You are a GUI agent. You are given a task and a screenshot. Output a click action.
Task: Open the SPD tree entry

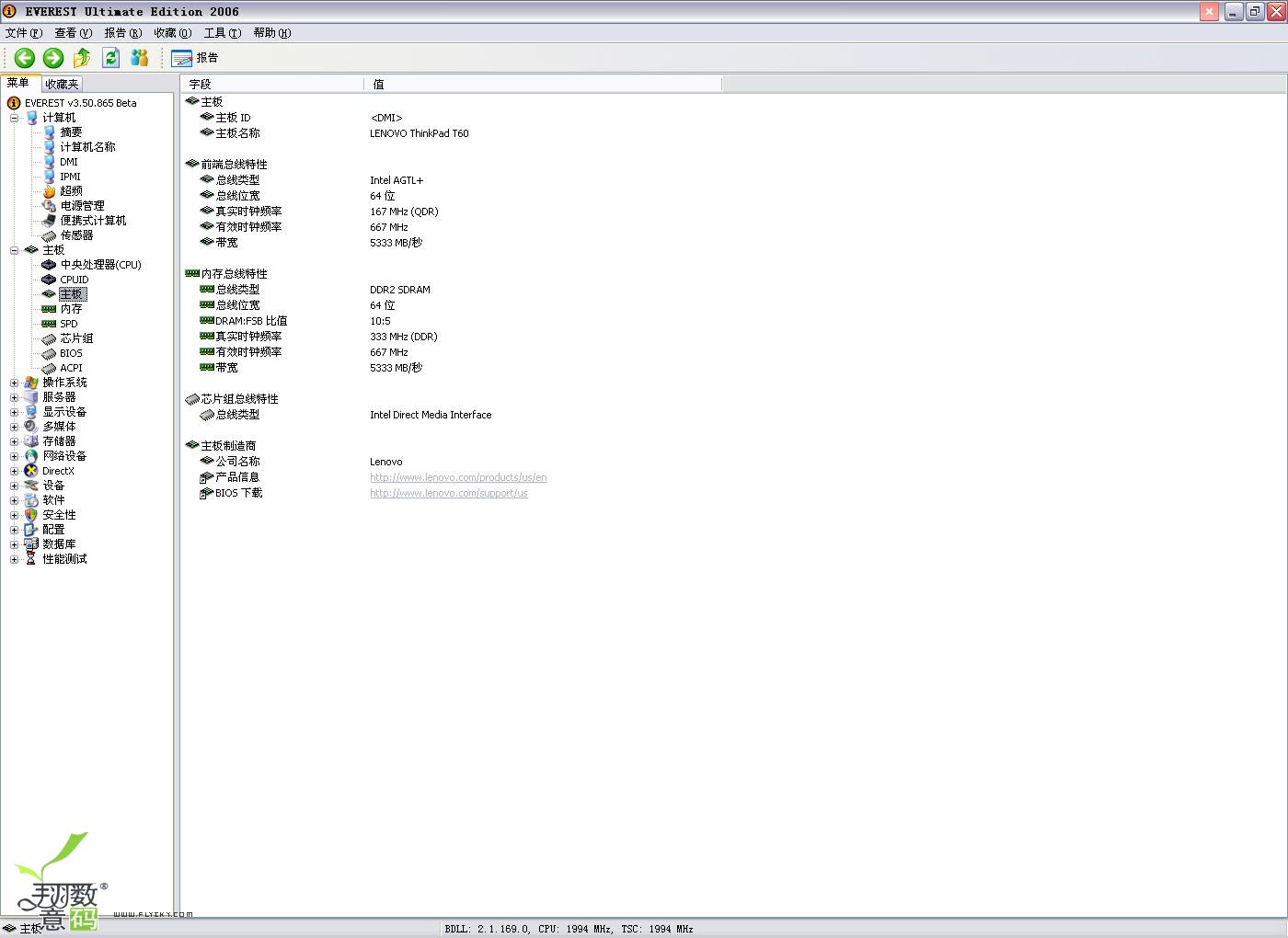tap(69, 324)
